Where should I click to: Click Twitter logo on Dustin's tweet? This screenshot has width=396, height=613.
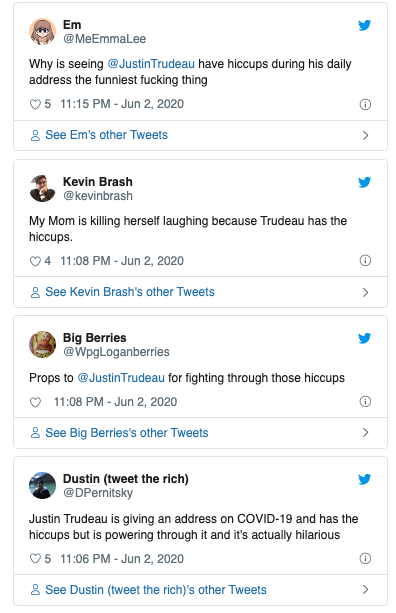[x=364, y=479]
